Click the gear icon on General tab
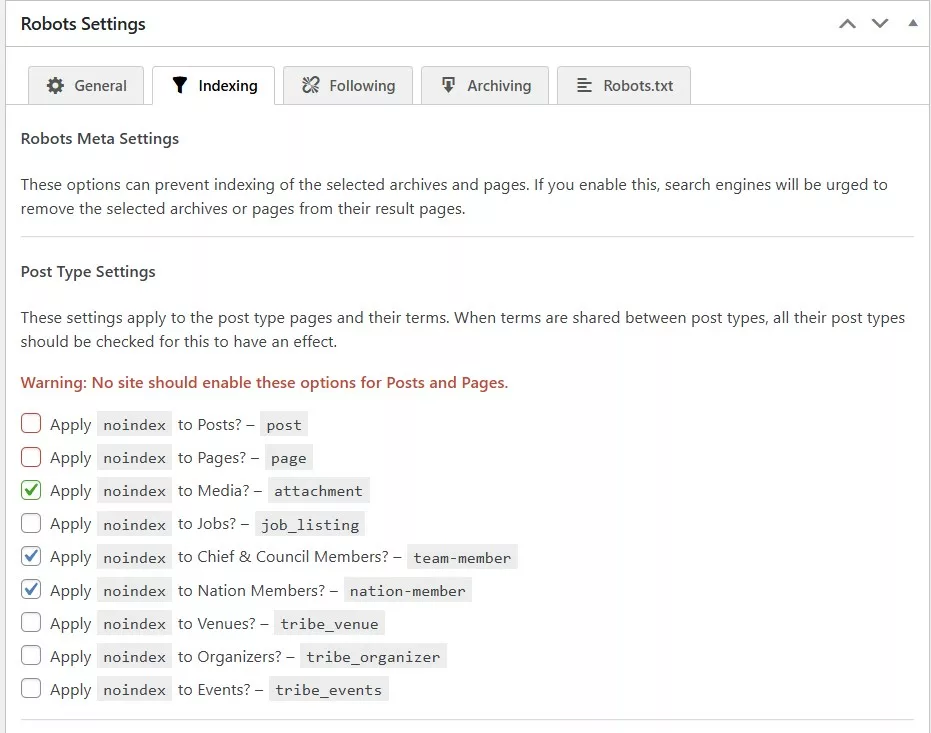This screenshot has height=733, width=931. pos(56,86)
